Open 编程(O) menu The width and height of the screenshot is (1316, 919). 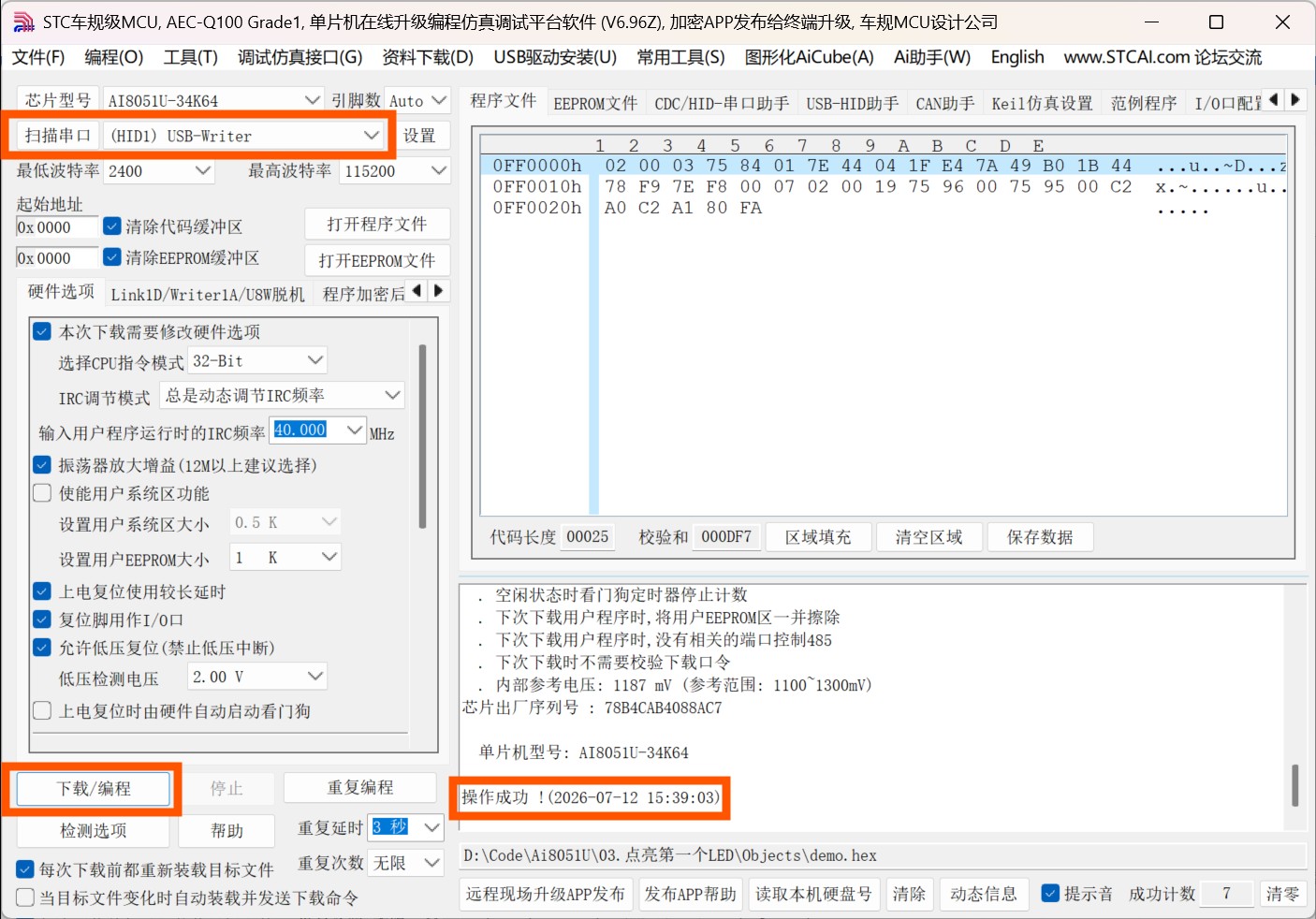pyautogui.click(x=114, y=57)
